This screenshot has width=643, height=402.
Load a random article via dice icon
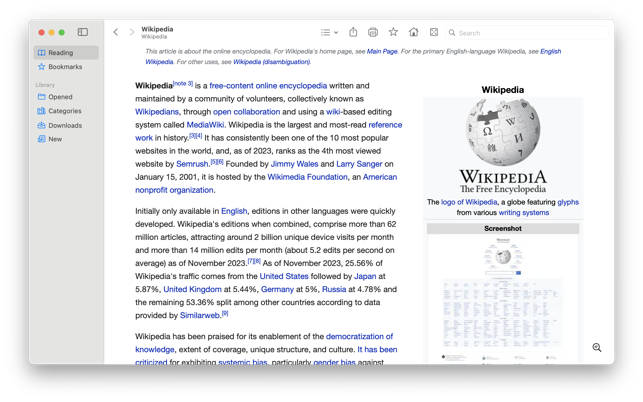434,32
